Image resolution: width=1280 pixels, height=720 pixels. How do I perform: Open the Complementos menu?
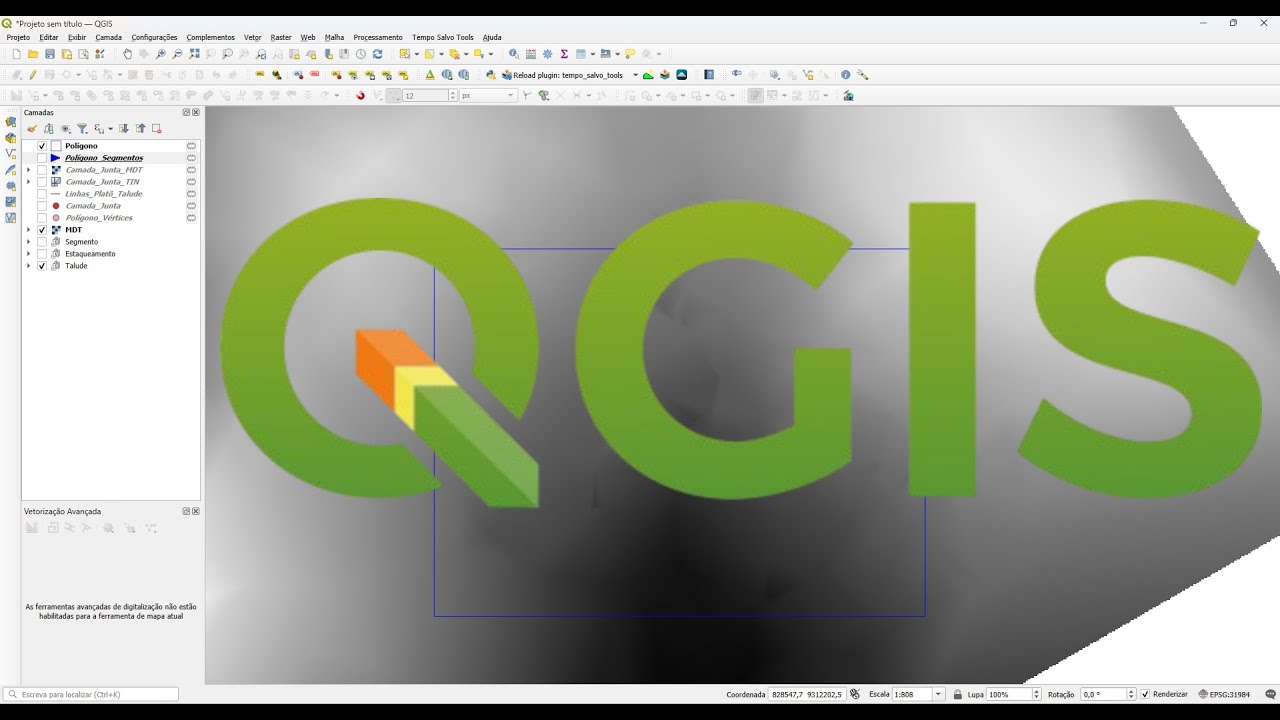click(210, 37)
